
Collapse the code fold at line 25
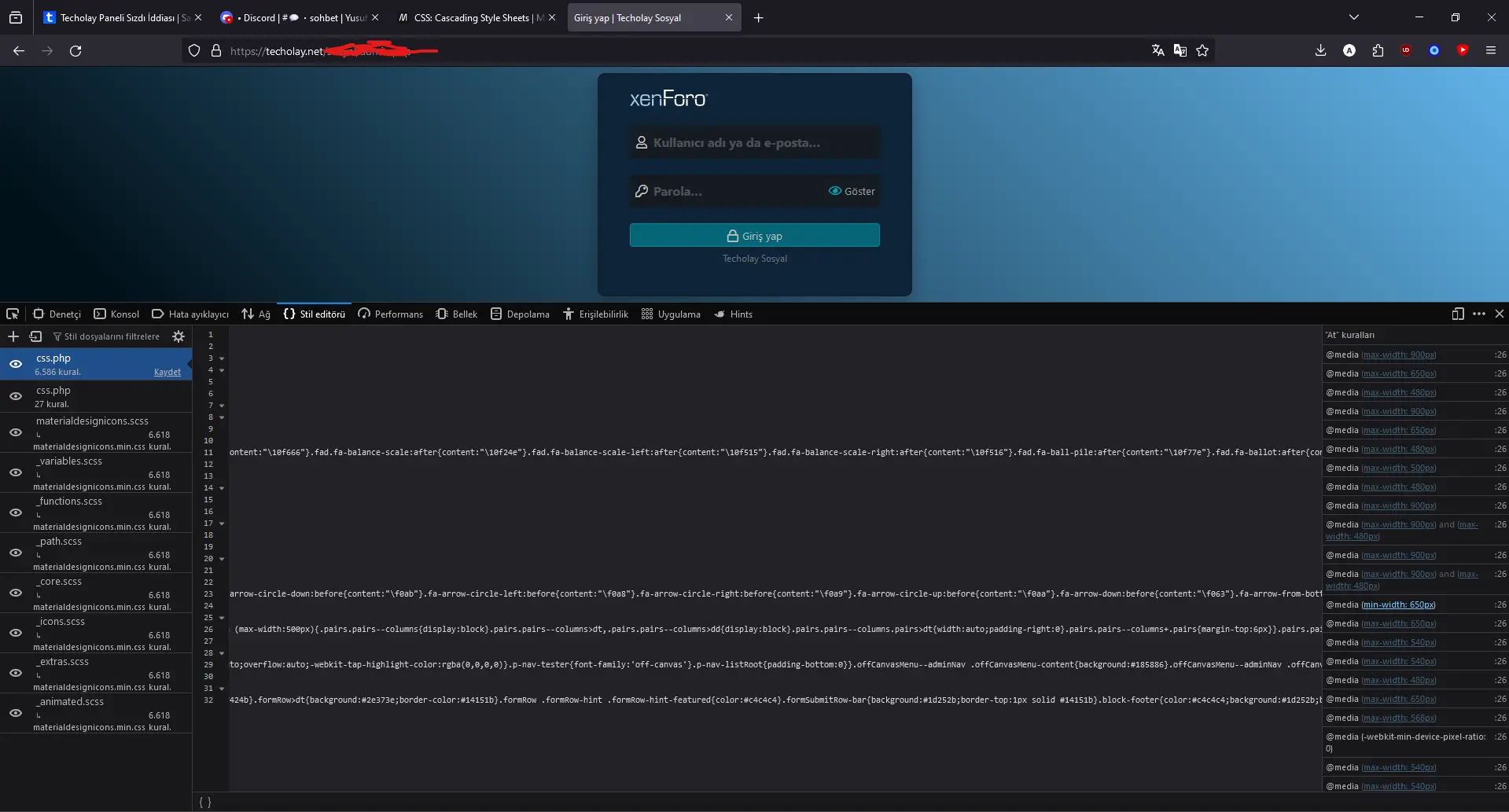pyautogui.click(x=222, y=618)
